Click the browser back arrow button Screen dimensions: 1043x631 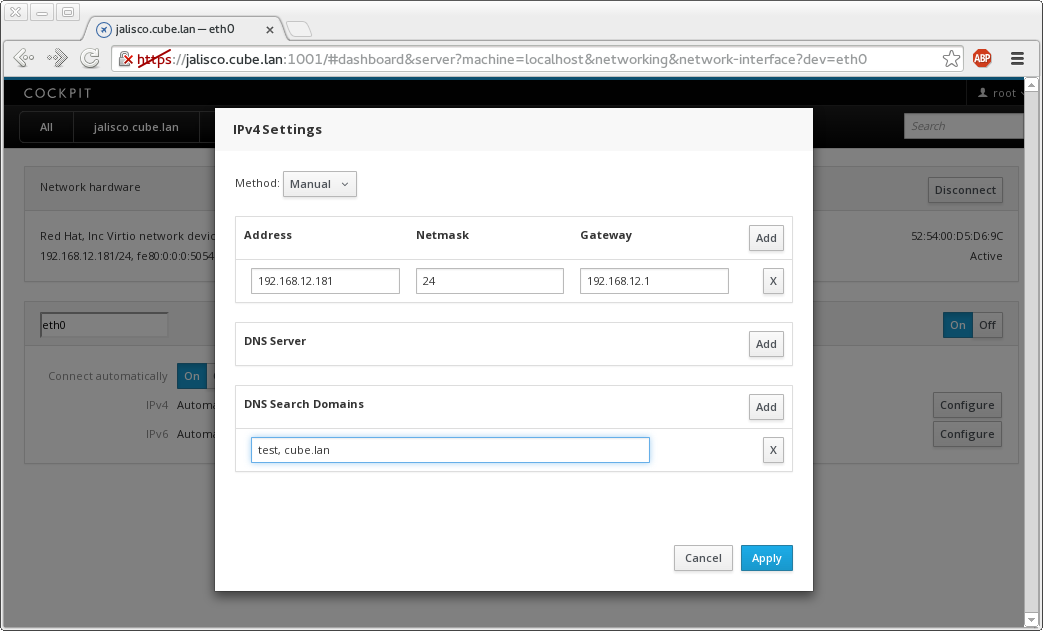pos(25,59)
